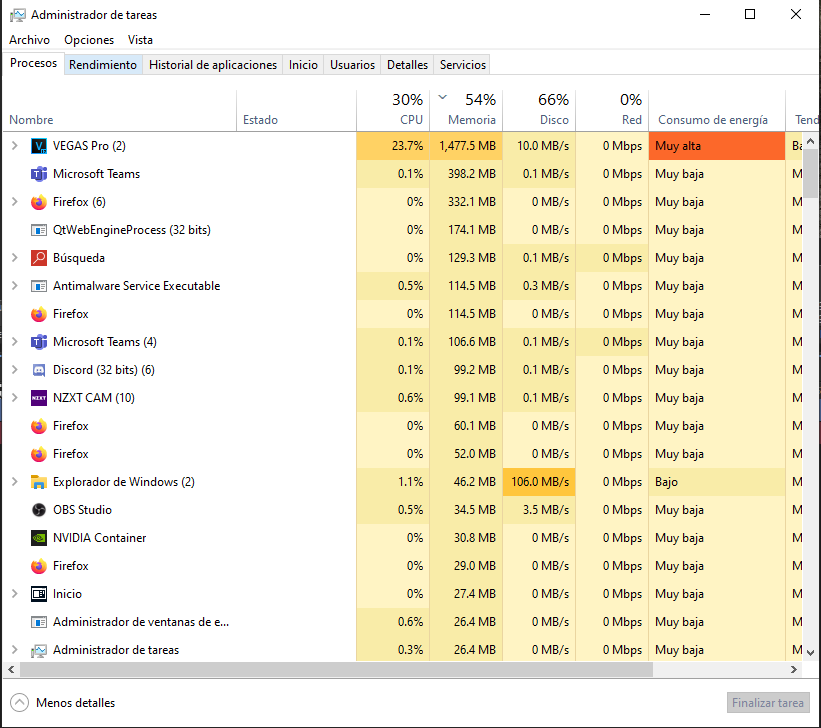
Task: Expand the VEGAS Pro (2) group
Action: [15, 146]
